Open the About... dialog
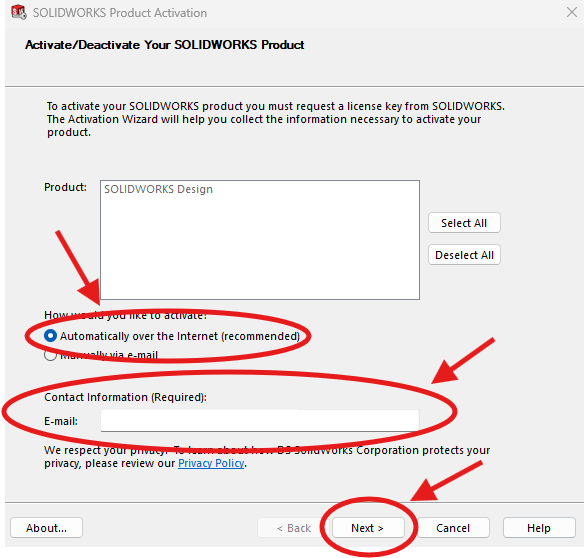This screenshot has height=558, width=584. click(x=47, y=527)
